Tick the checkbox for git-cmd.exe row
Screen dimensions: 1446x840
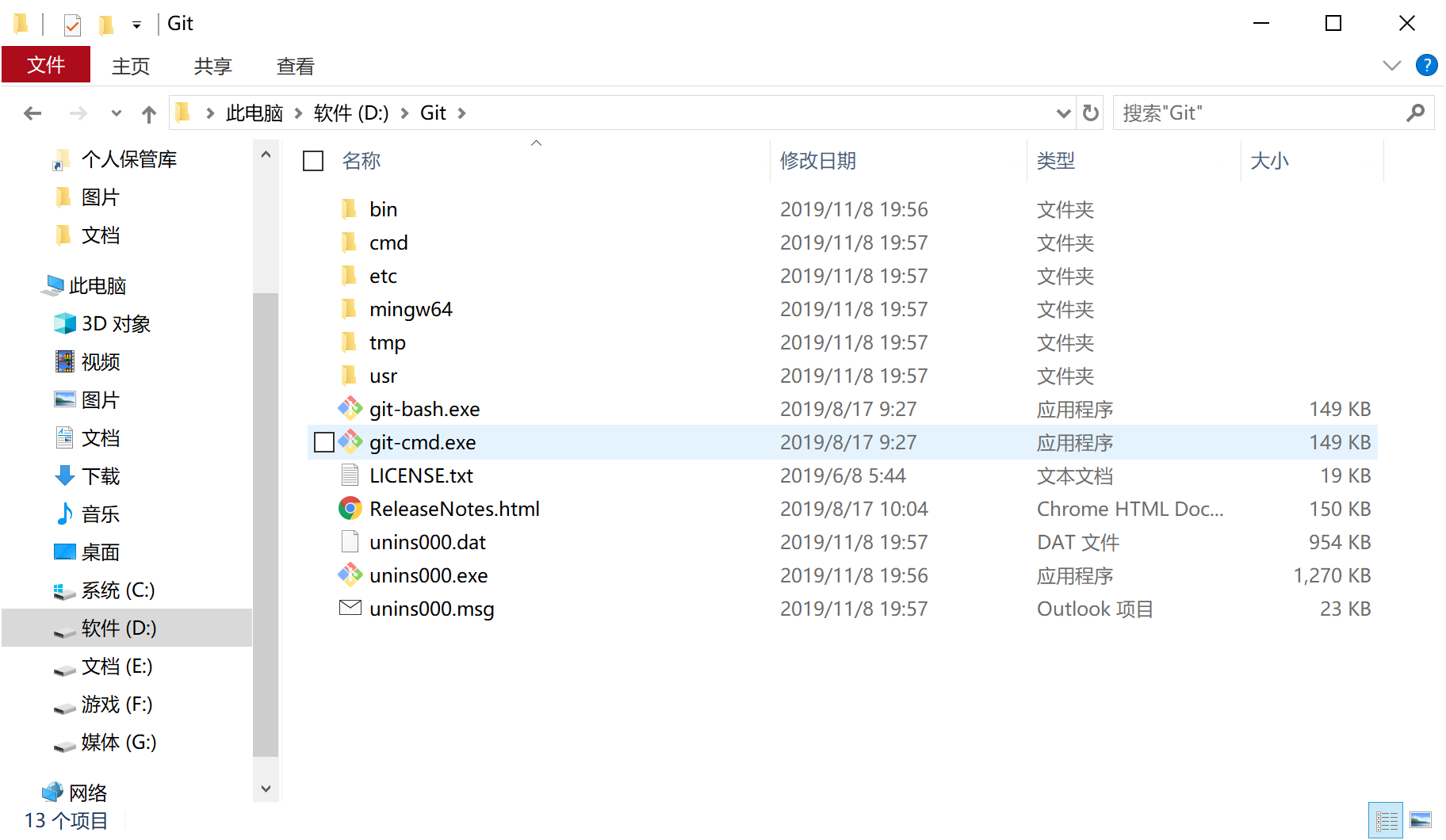click(x=323, y=442)
